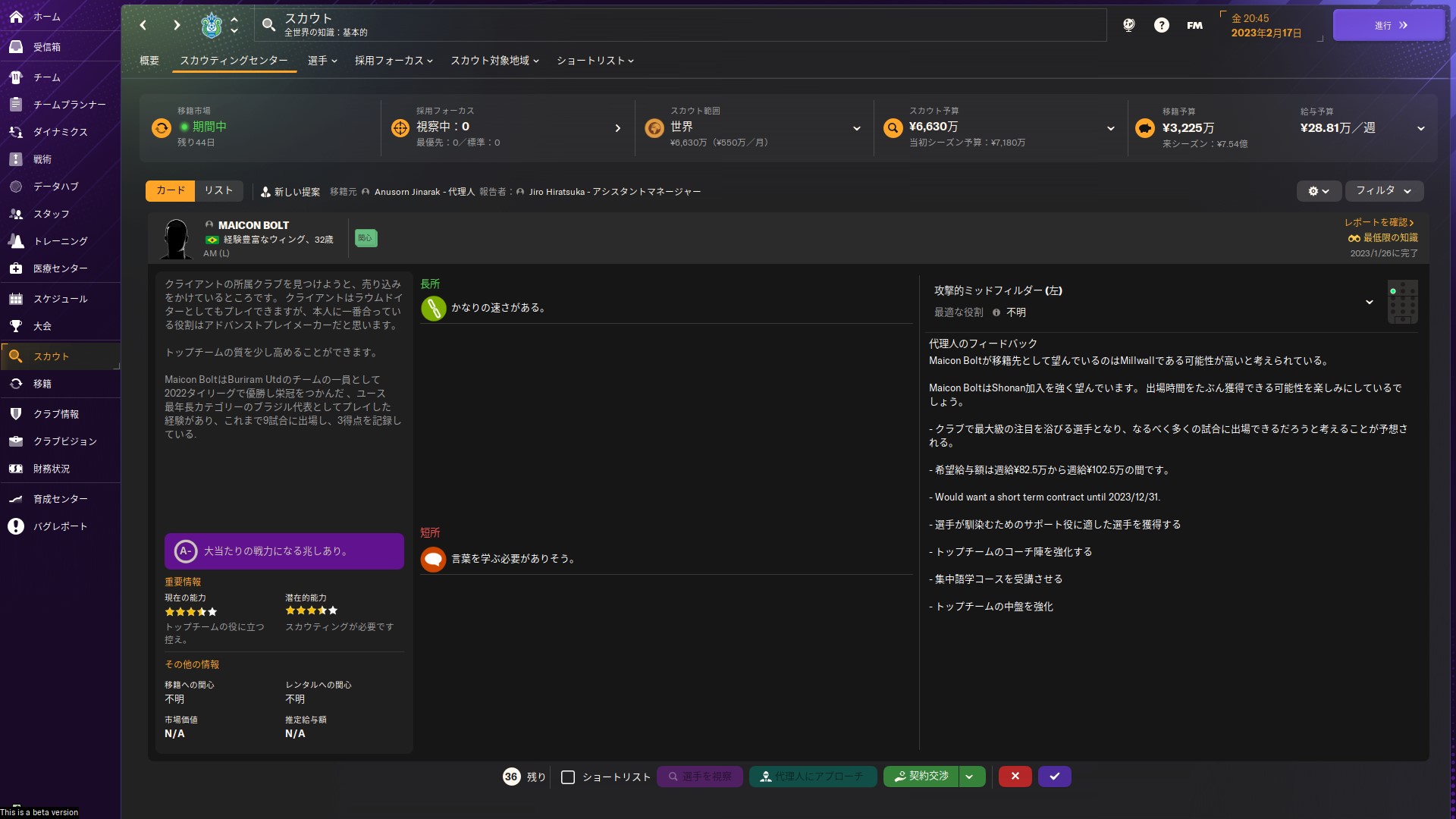Open the 代理人にアプローチ agent approach action
This screenshot has width=1456, height=819.
(x=812, y=776)
